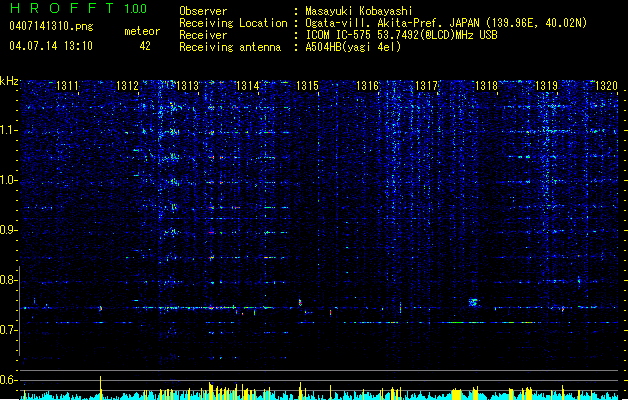Click the 1320 time marker
The image size is (629, 400).
click(x=606, y=85)
